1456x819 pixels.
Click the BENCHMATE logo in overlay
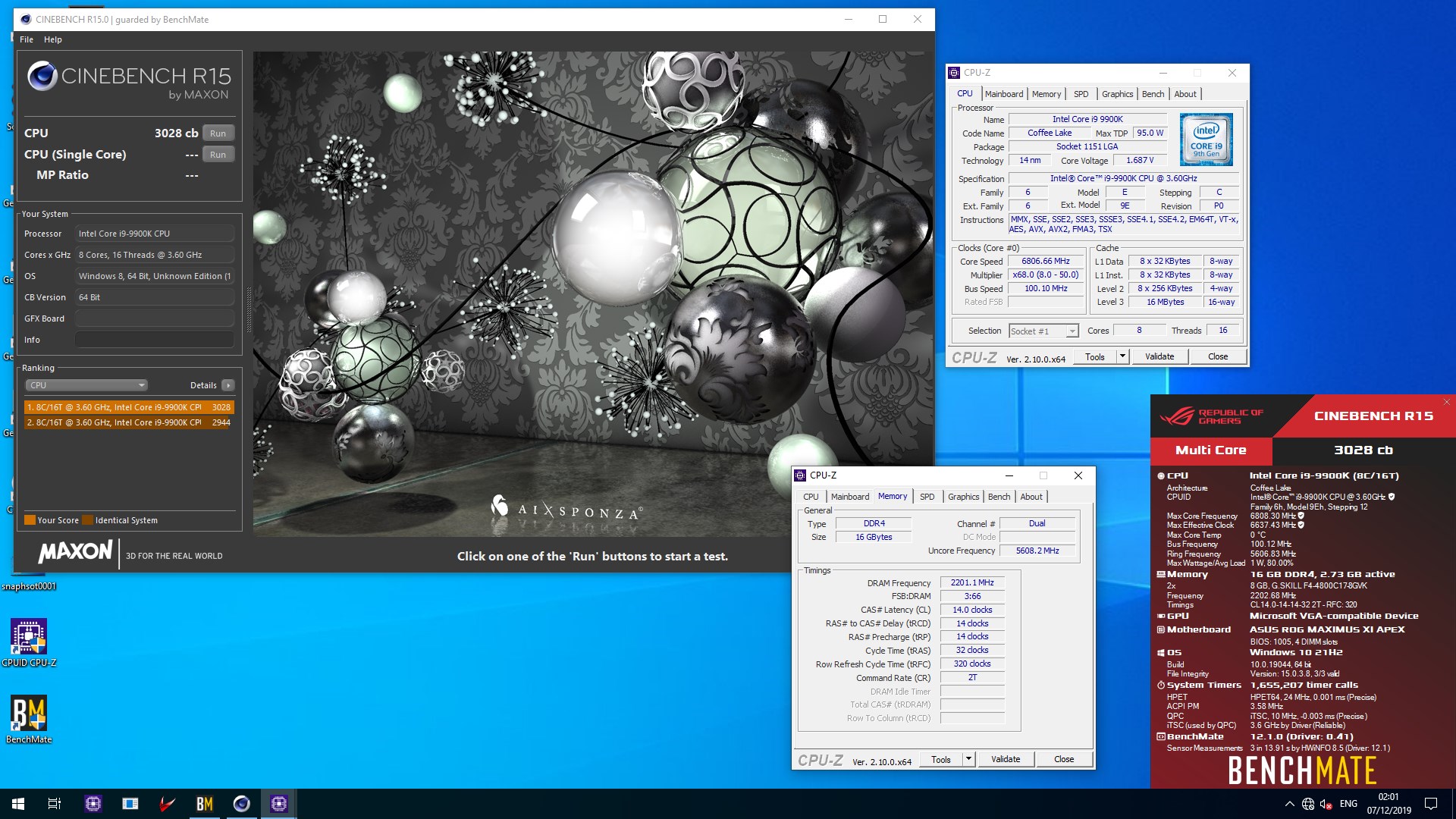tap(1302, 770)
